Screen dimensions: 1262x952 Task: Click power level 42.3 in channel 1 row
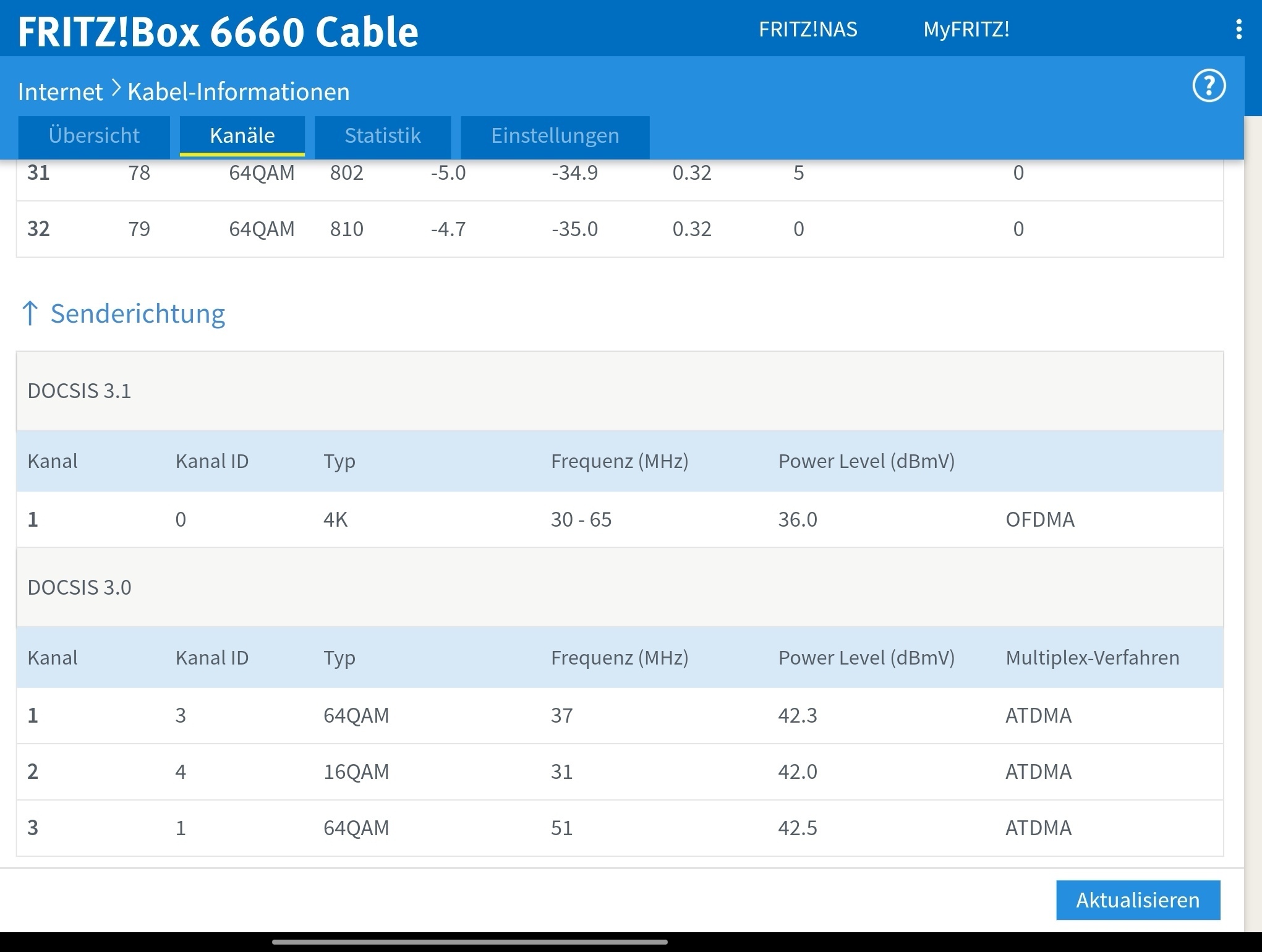click(798, 715)
